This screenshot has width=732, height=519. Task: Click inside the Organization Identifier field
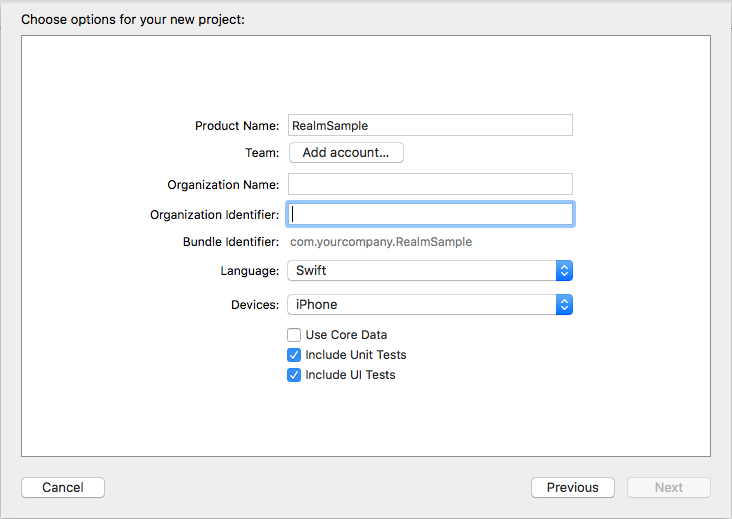click(x=430, y=214)
